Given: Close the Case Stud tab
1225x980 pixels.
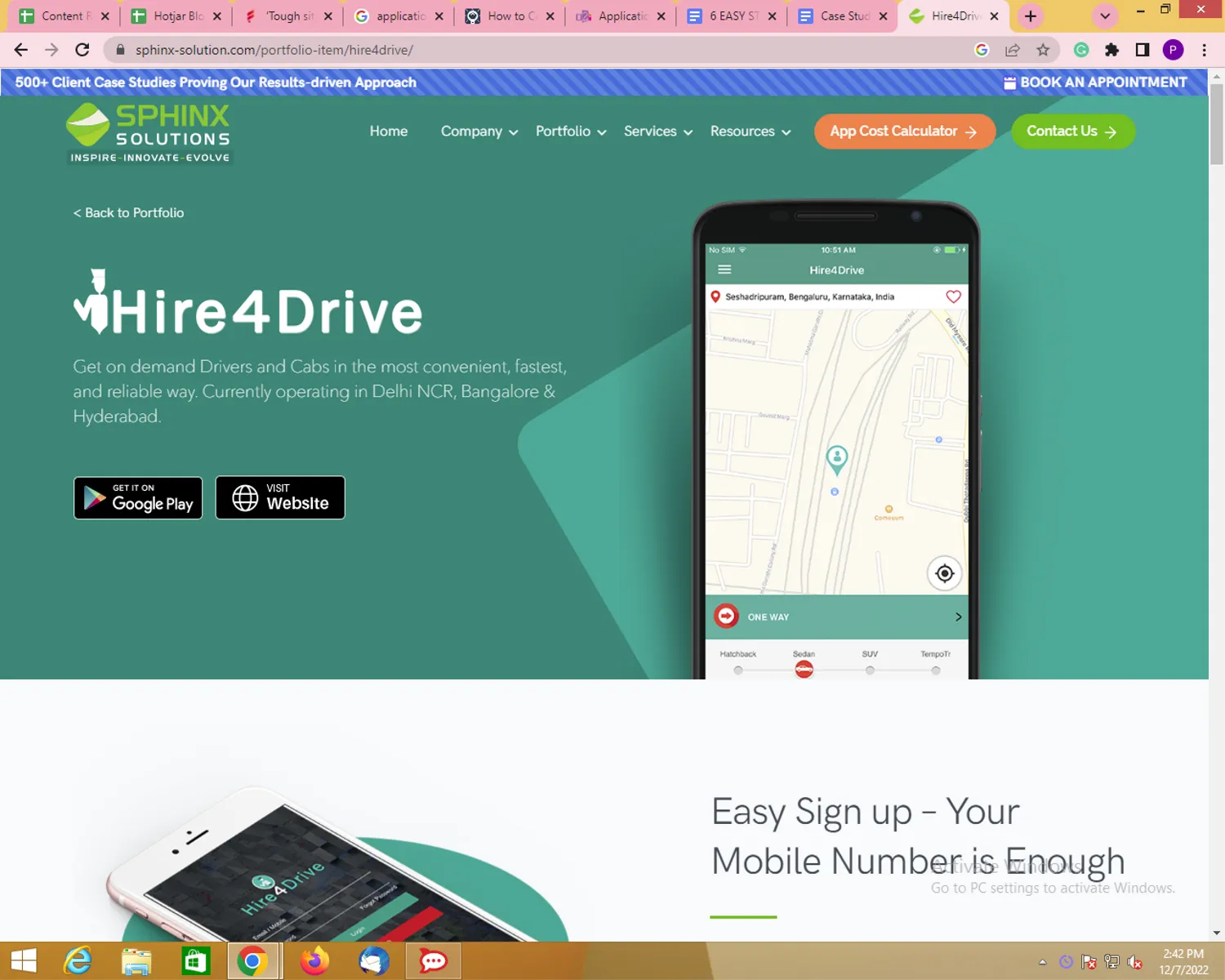Looking at the screenshot, I should 883,16.
